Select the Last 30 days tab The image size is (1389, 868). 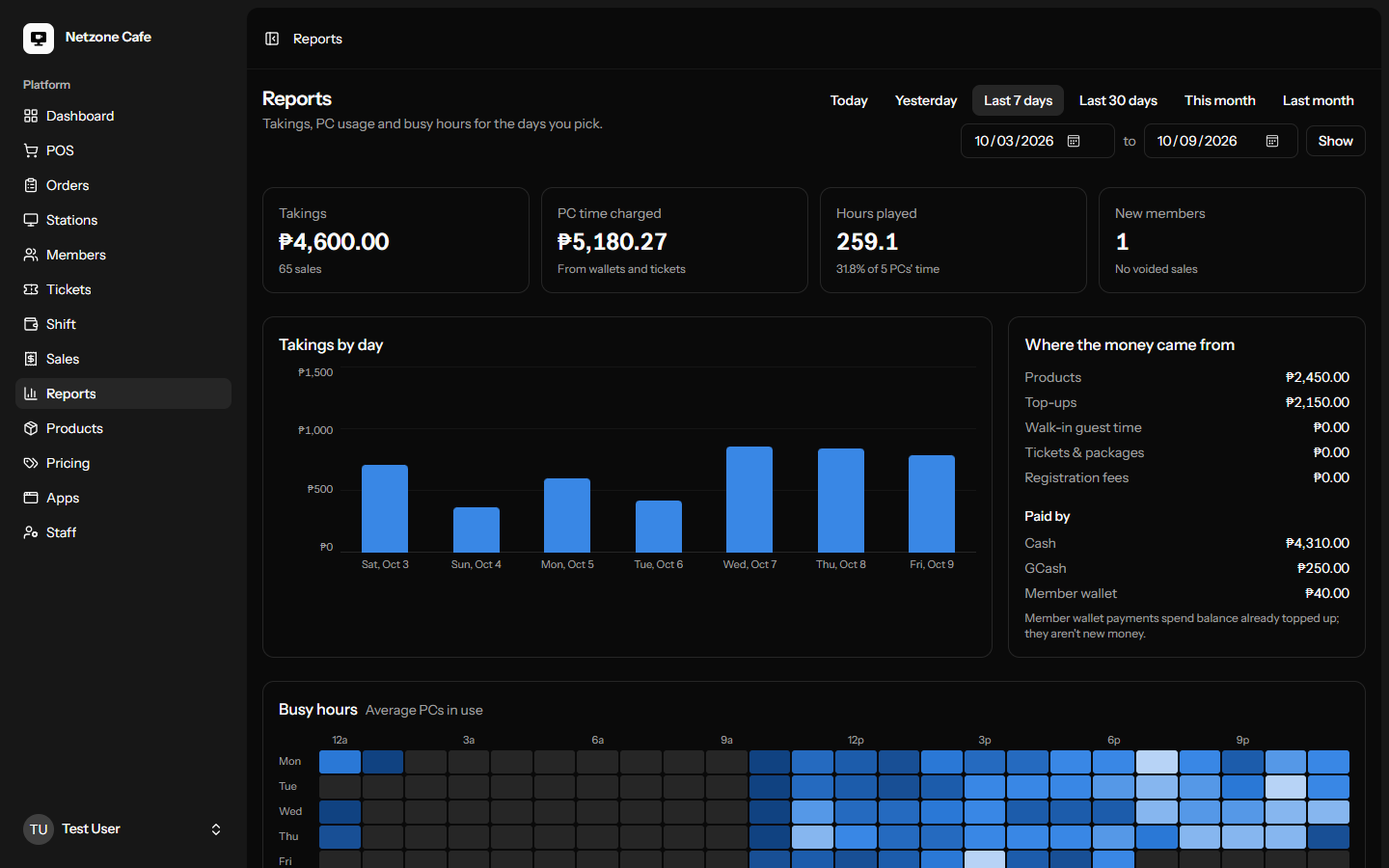coord(1118,100)
